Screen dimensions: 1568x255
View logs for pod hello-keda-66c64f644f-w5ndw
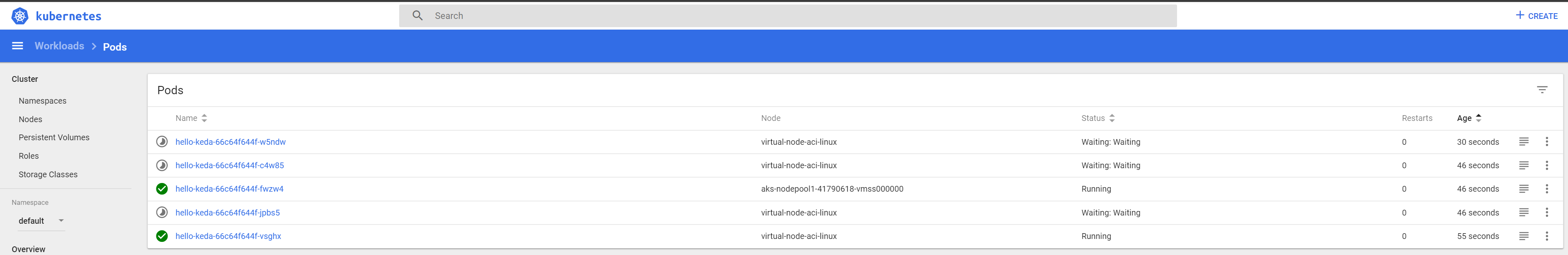click(1524, 141)
